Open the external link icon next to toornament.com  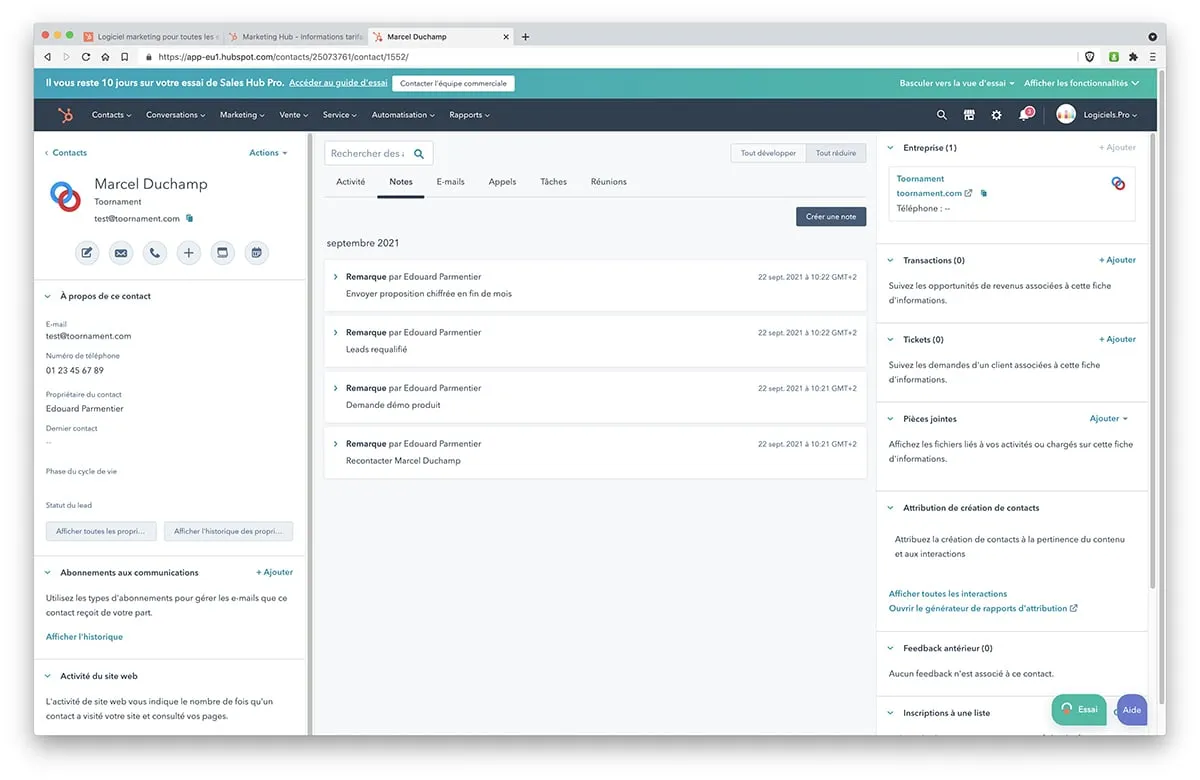tap(969, 193)
